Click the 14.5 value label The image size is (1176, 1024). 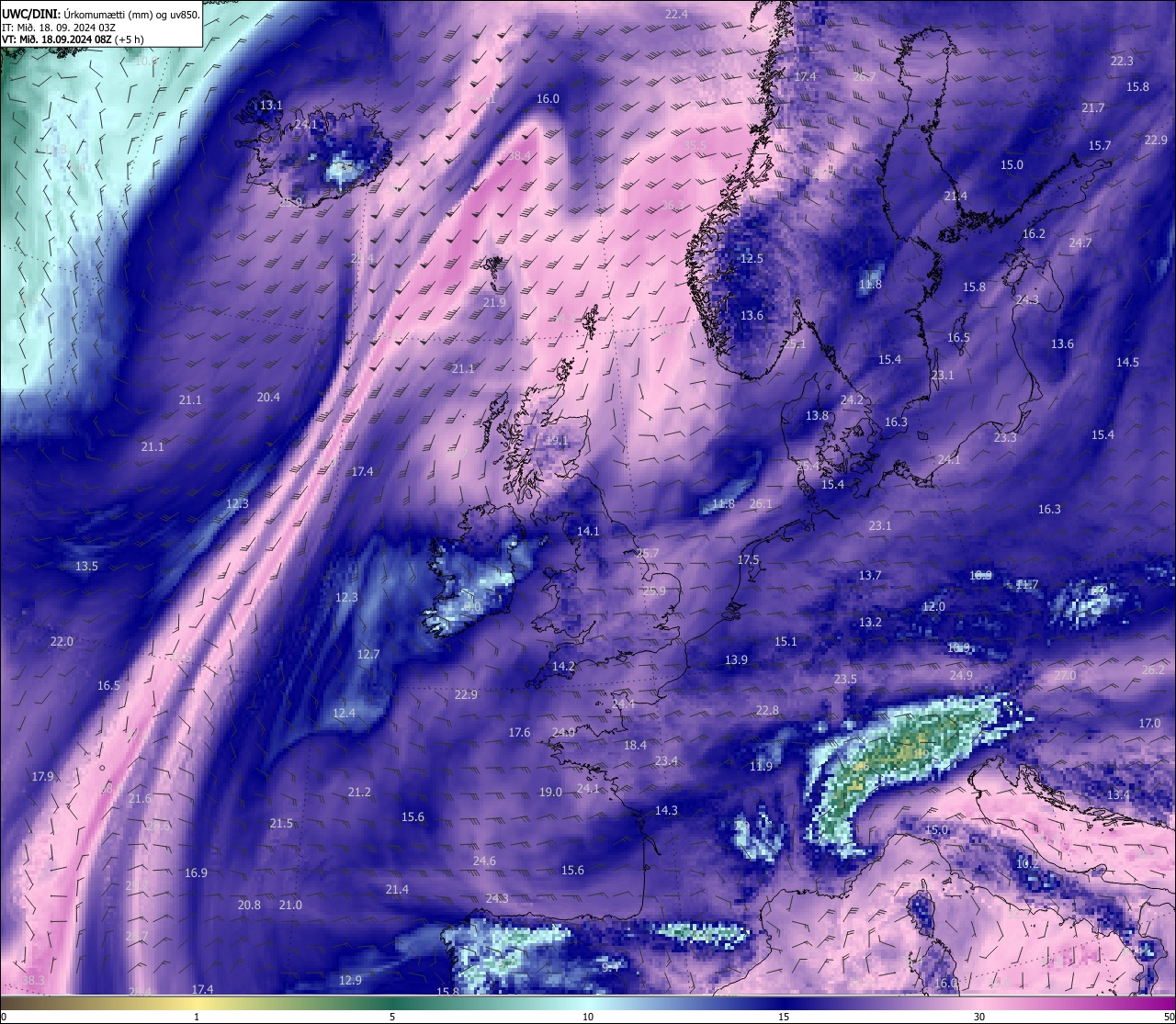coord(1127,363)
